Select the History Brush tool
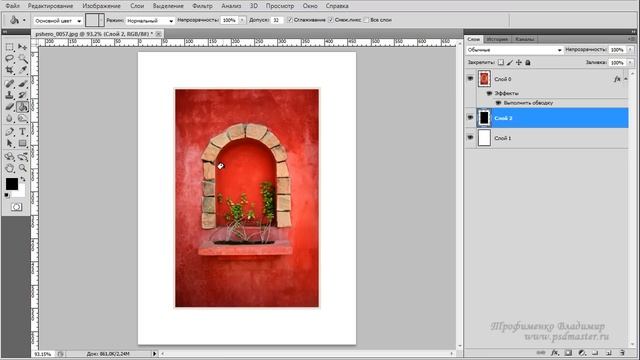 tap(22, 95)
